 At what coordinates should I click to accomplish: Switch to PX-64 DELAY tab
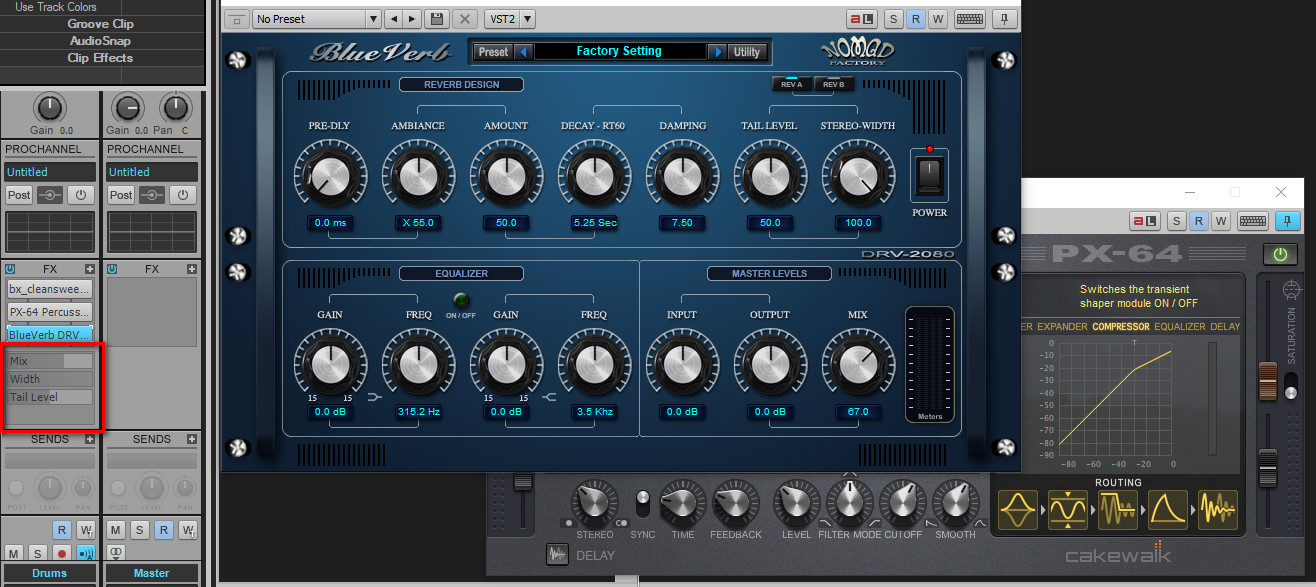[1225, 327]
